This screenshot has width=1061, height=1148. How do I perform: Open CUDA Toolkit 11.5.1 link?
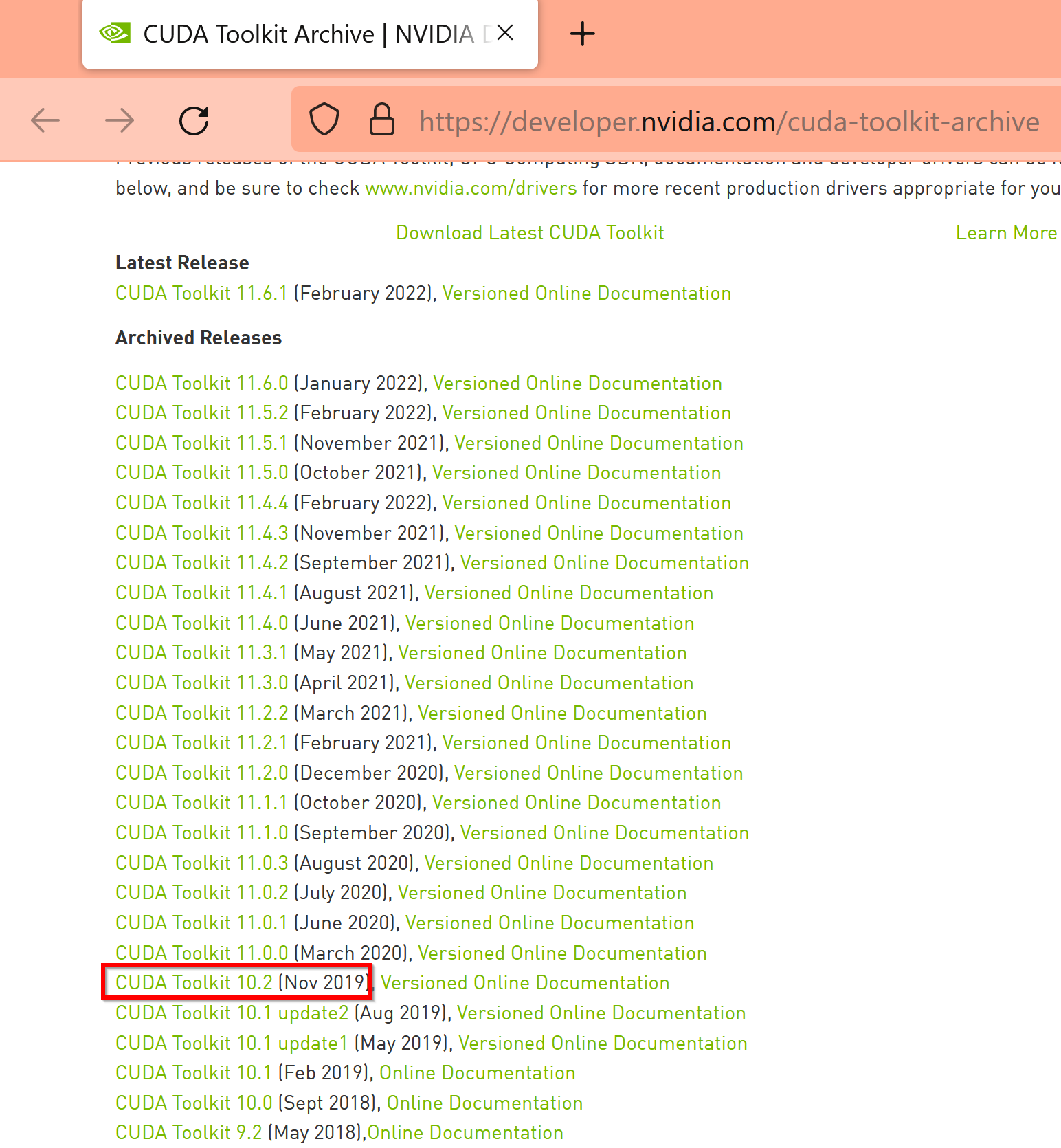(x=201, y=443)
